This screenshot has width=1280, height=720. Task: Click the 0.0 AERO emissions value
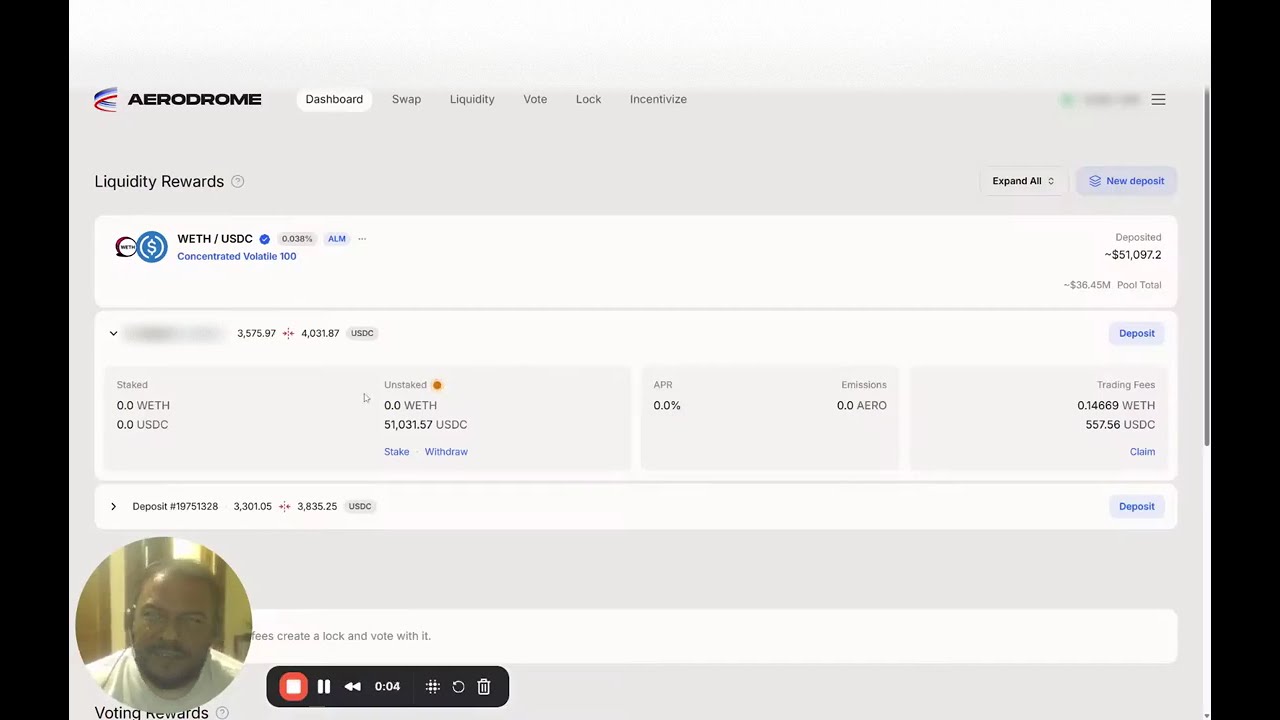point(862,405)
